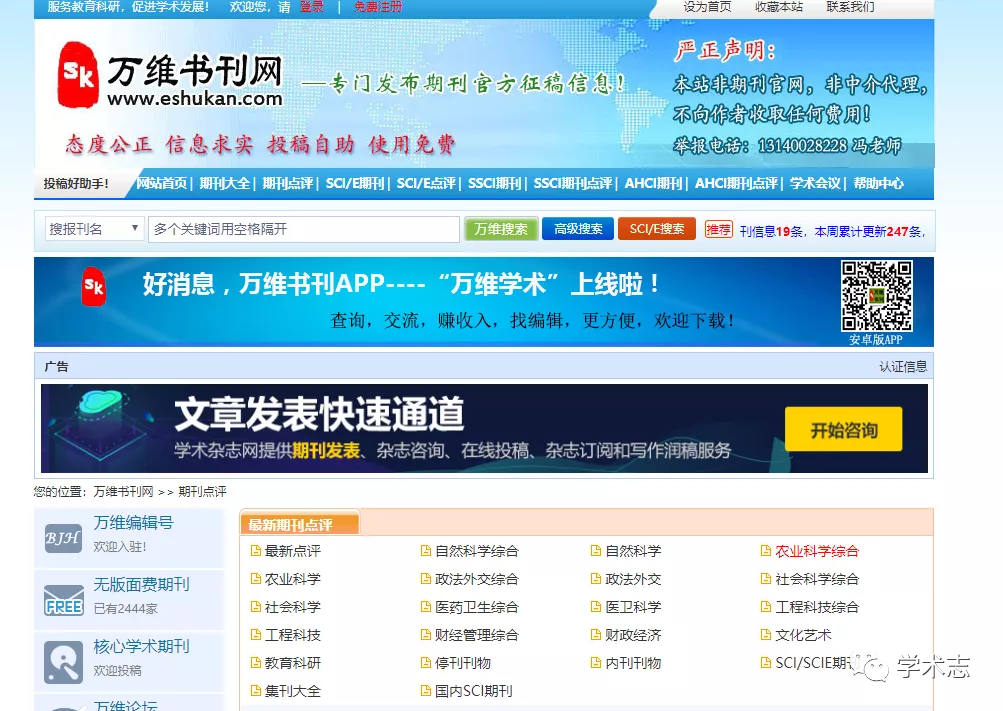Click the document icon beside 教育科研
Screen dimensions: 1003x711
click(x=256, y=663)
